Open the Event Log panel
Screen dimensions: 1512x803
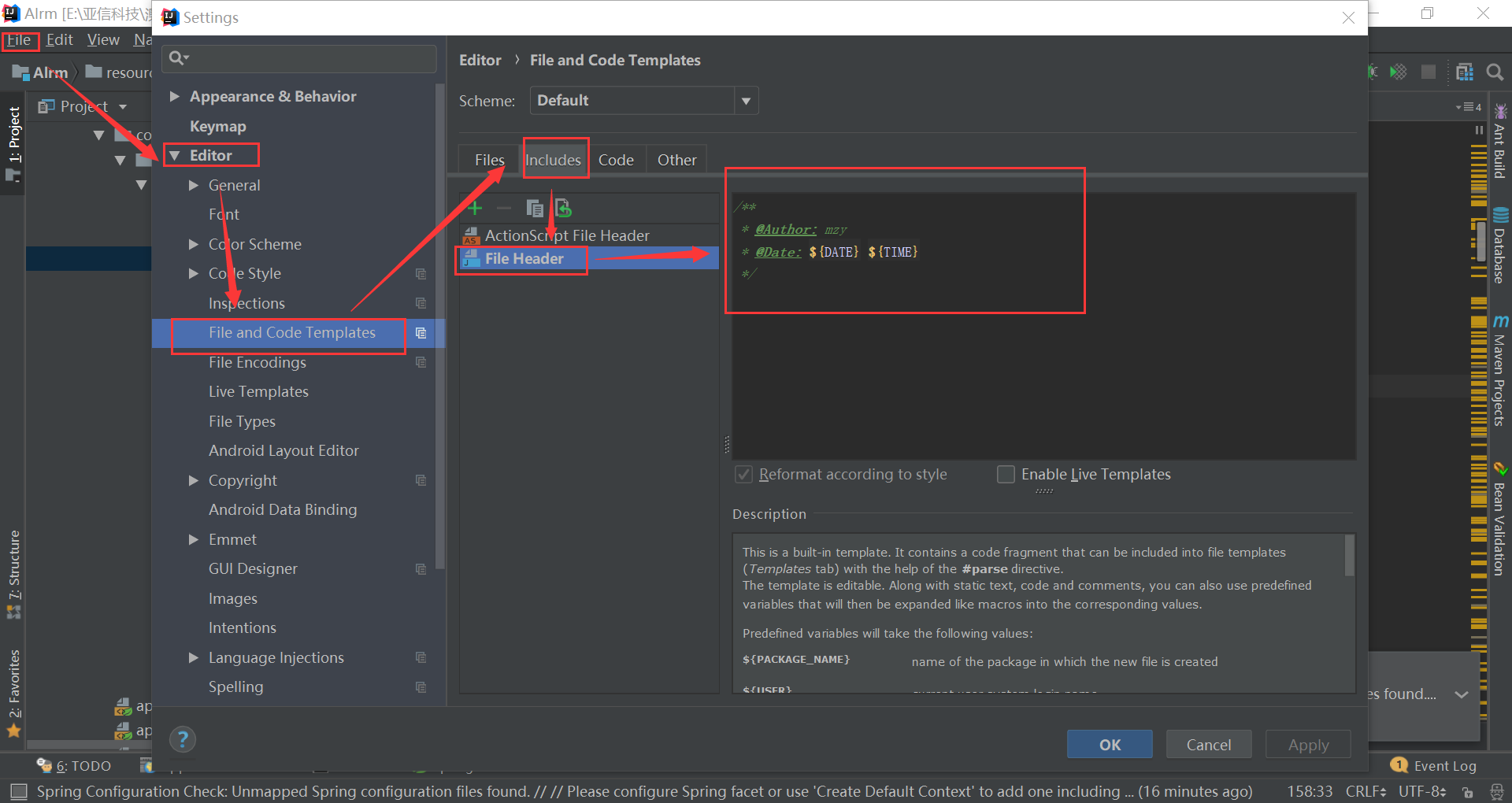[x=1434, y=766]
